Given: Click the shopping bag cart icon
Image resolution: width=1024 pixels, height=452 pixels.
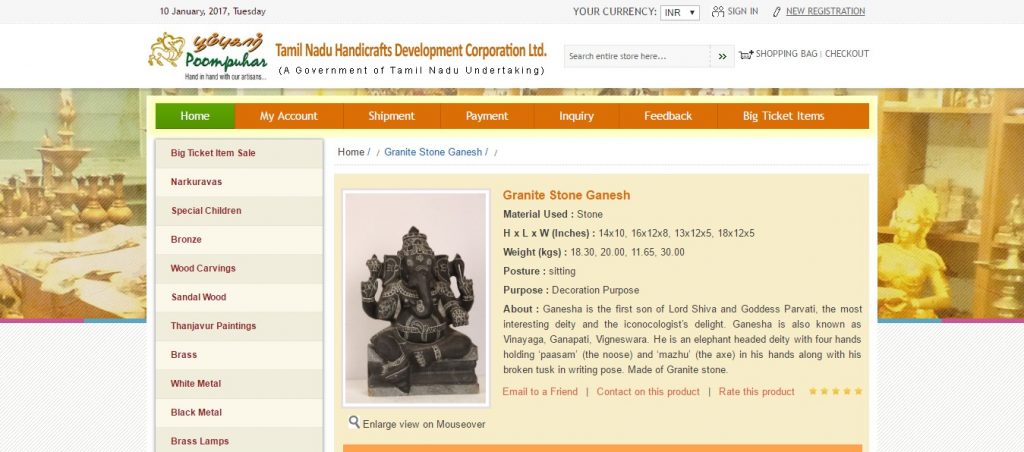Looking at the screenshot, I should point(746,54).
